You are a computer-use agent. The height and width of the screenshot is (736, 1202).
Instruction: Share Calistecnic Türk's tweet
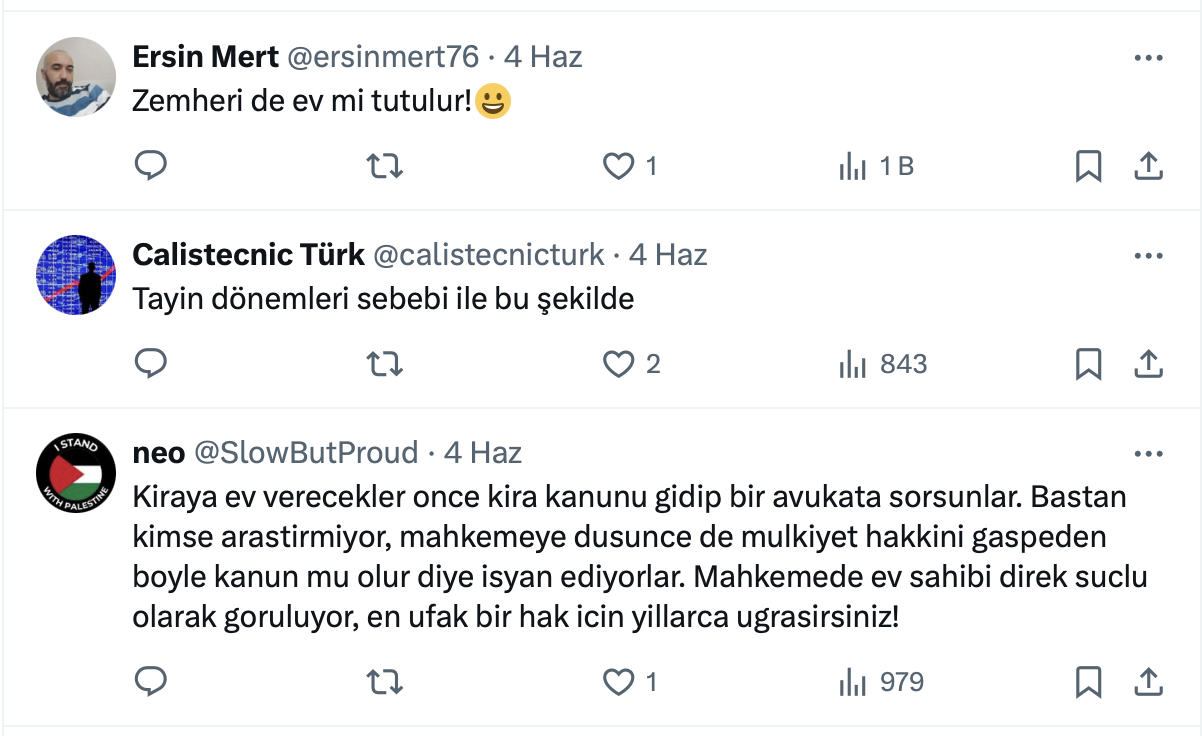pyautogui.click(x=1148, y=364)
